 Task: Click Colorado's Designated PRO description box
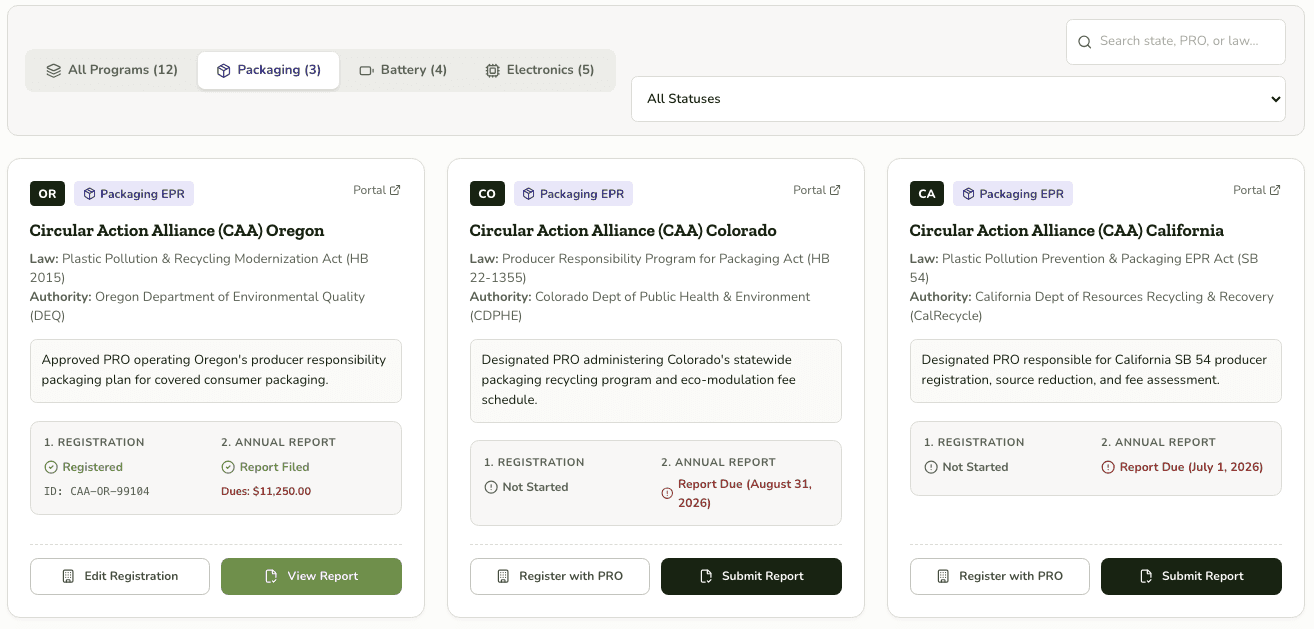click(x=656, y=380)
